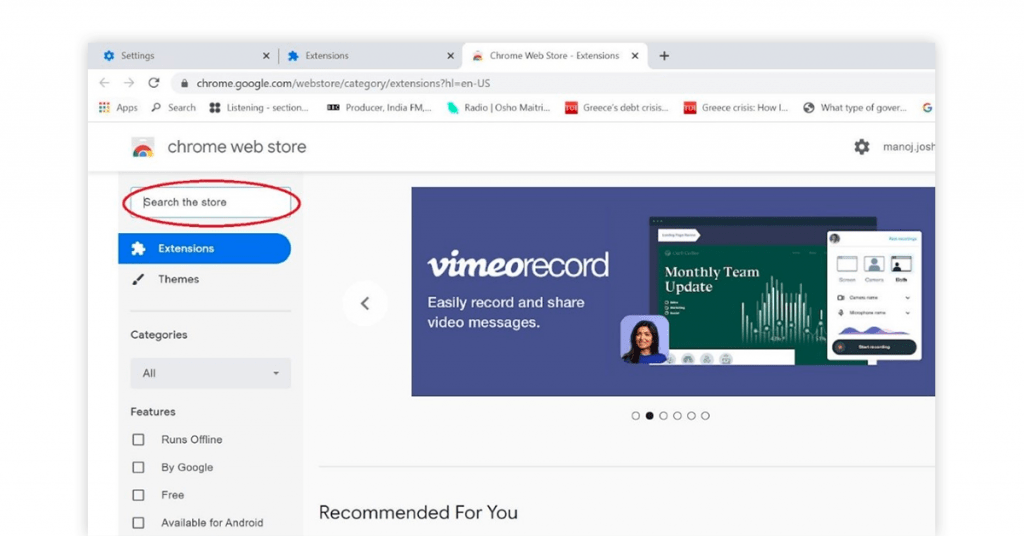The image size is (1024, 536).
Task: Jump to fourth carousel slide dot
Action: coord(677,416)
